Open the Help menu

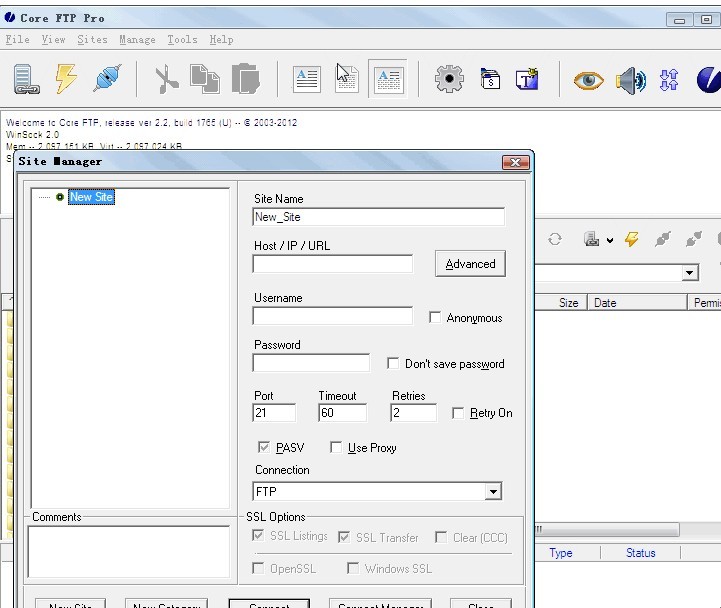point(221,40)
